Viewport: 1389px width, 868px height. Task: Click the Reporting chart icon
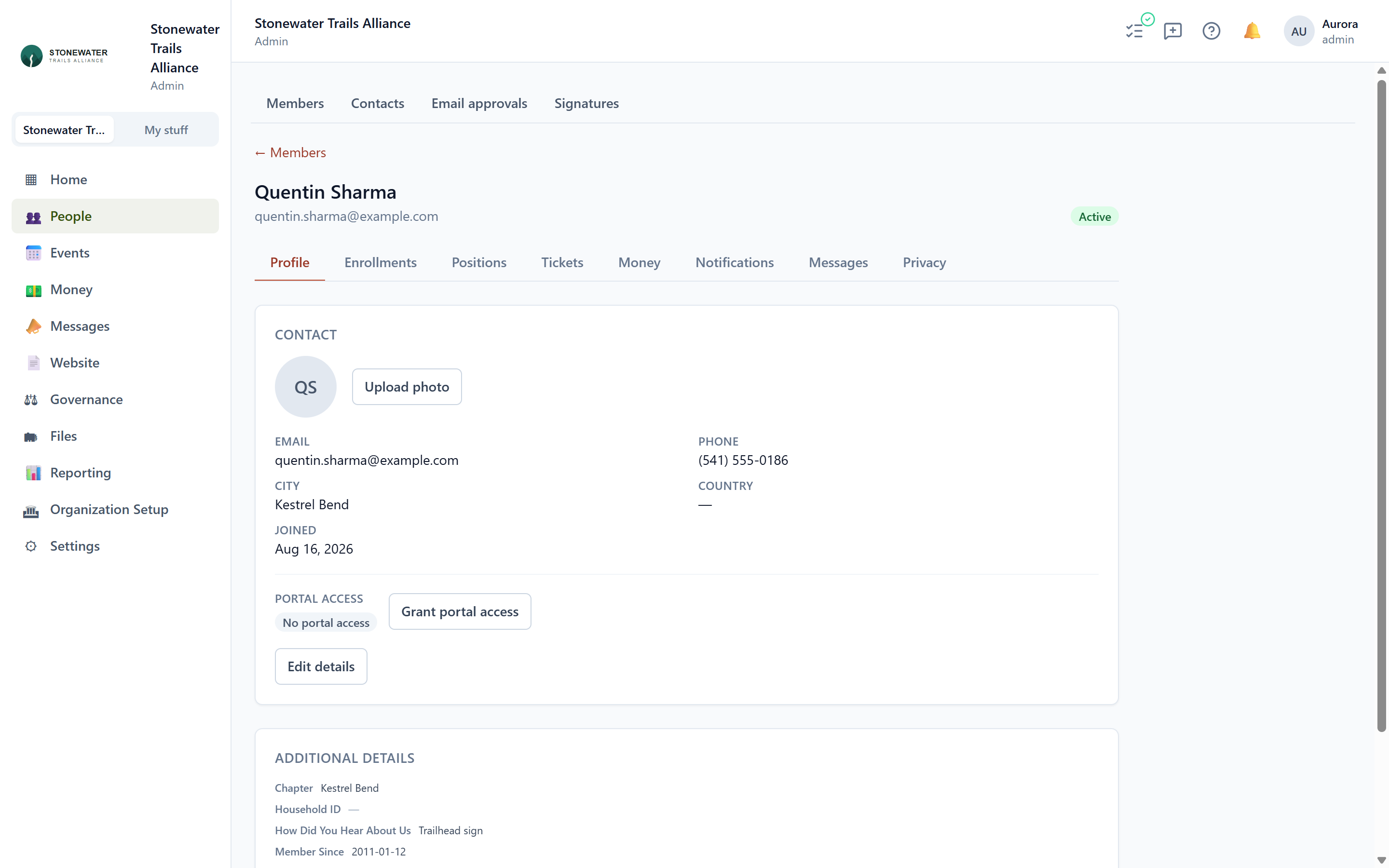[x=33, y=473]
